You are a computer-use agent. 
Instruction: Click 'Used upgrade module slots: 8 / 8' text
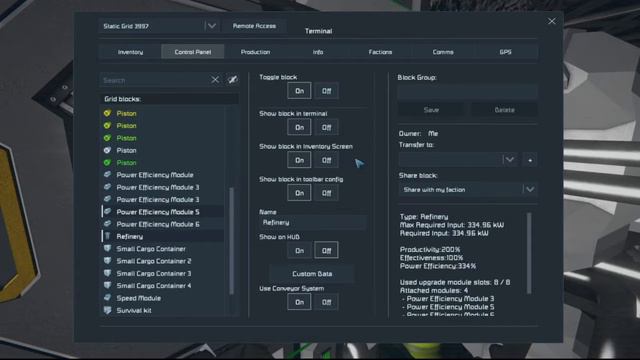point(455,282)
